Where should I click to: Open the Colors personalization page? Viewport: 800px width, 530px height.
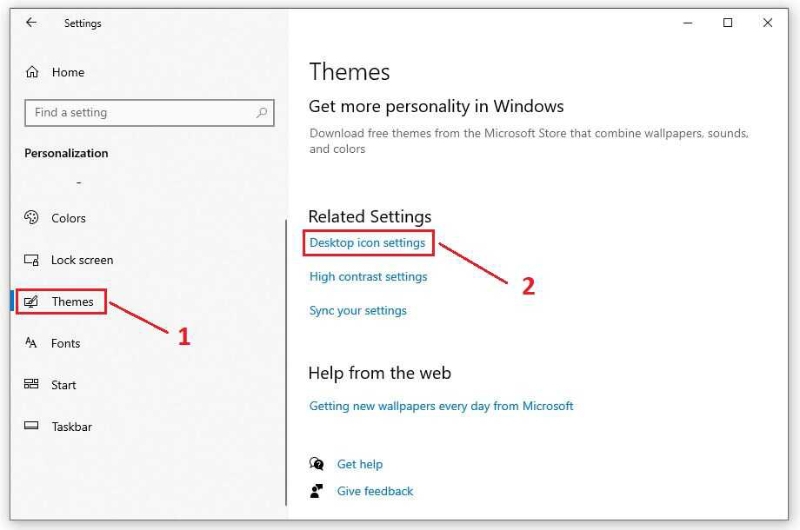68,218
